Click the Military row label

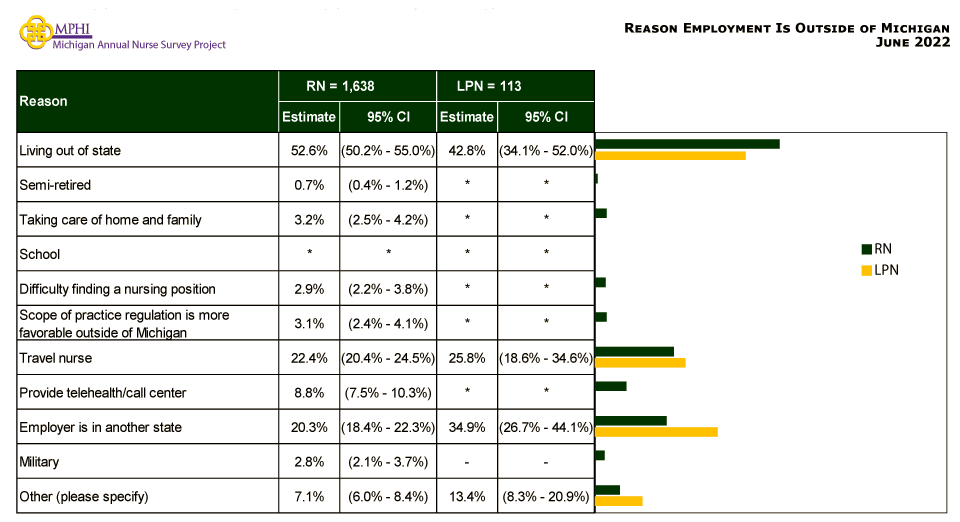coord(39,462)
